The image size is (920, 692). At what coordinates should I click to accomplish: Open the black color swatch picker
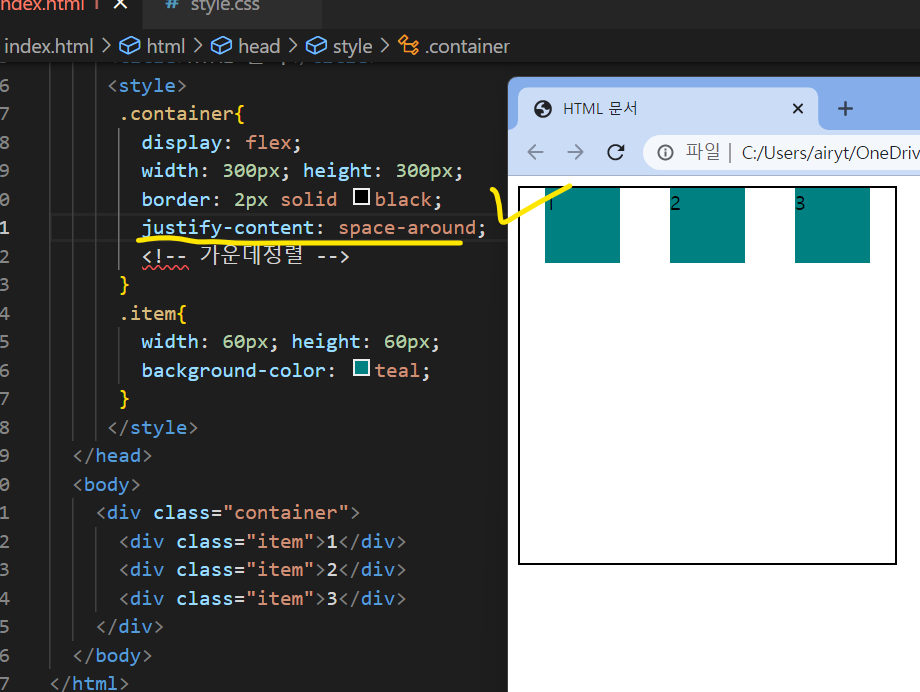(361, 197)
